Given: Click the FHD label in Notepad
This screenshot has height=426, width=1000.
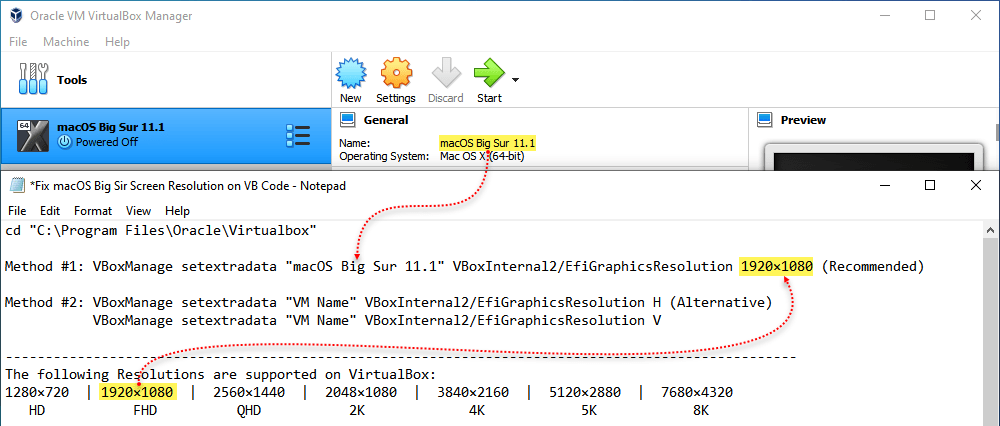Looking at the screenshot, I should (145, 410).
